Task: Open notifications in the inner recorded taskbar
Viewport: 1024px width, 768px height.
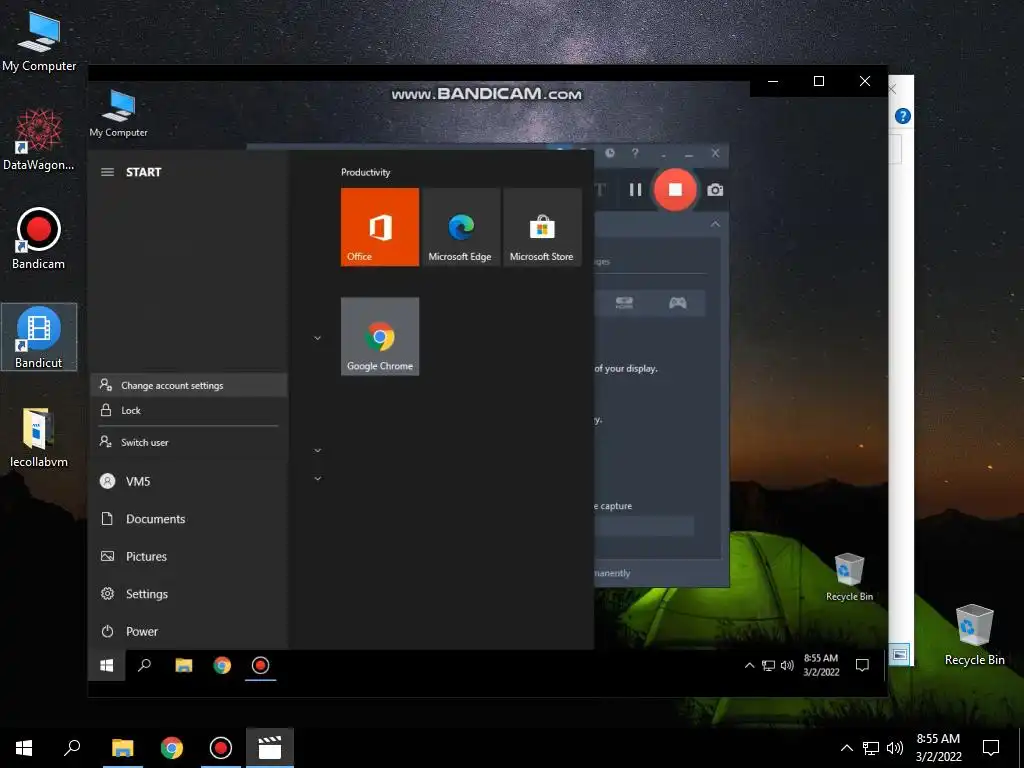Action: [862, 665]
